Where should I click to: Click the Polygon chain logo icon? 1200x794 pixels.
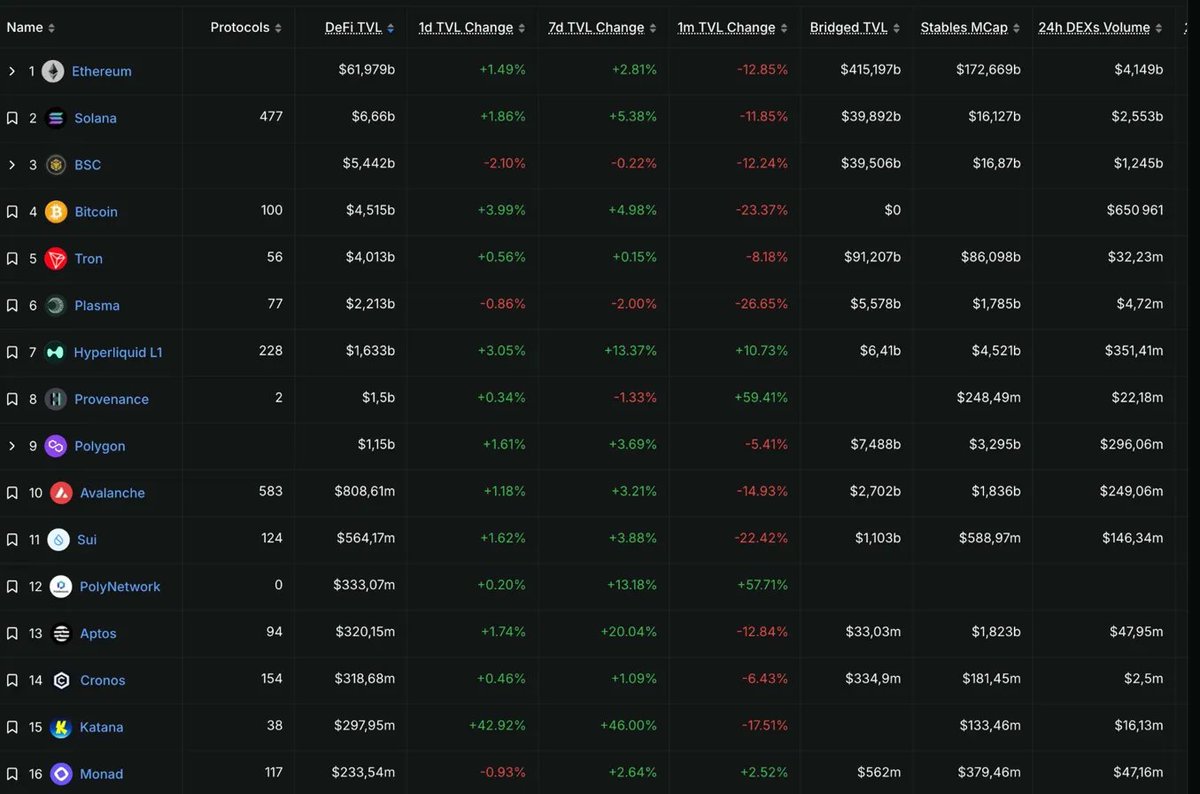(55, 446)
